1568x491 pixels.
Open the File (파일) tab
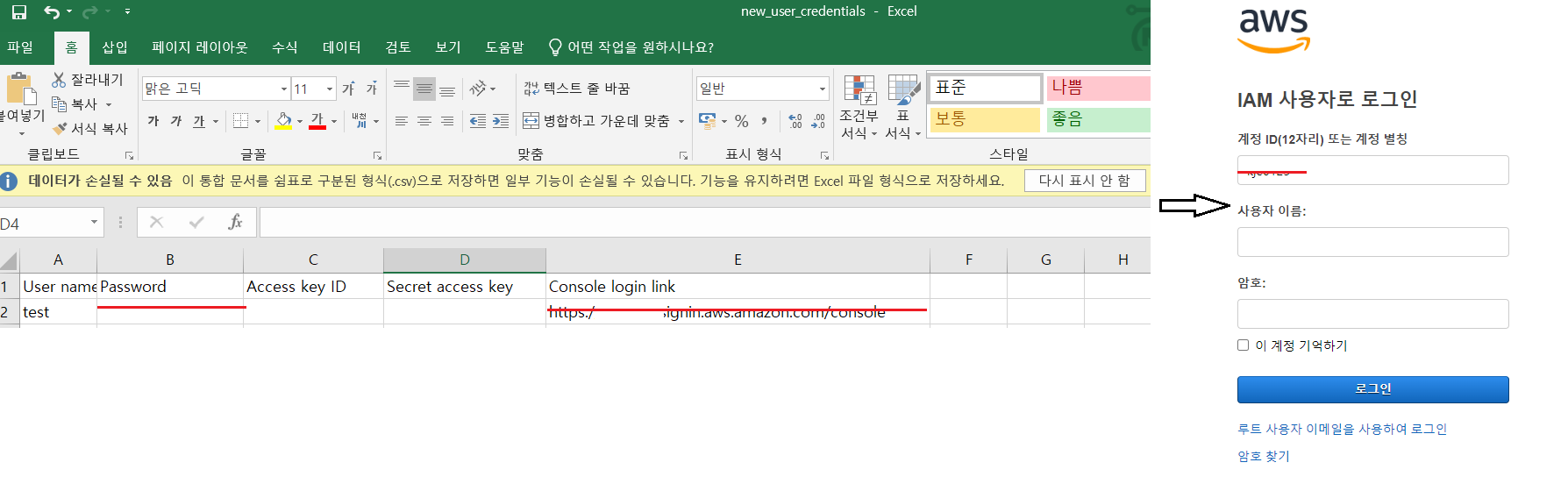coord(20,47)
